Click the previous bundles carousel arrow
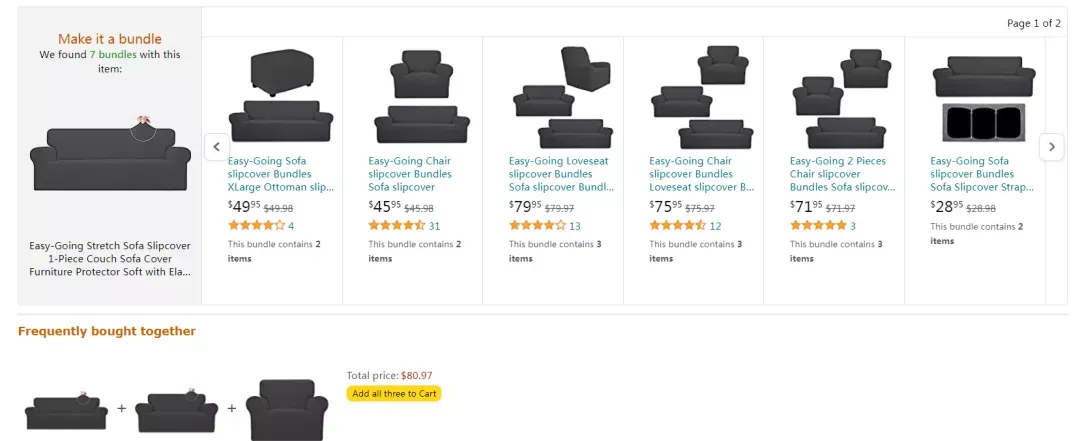 pyautogui.click(x=217, y=146)
